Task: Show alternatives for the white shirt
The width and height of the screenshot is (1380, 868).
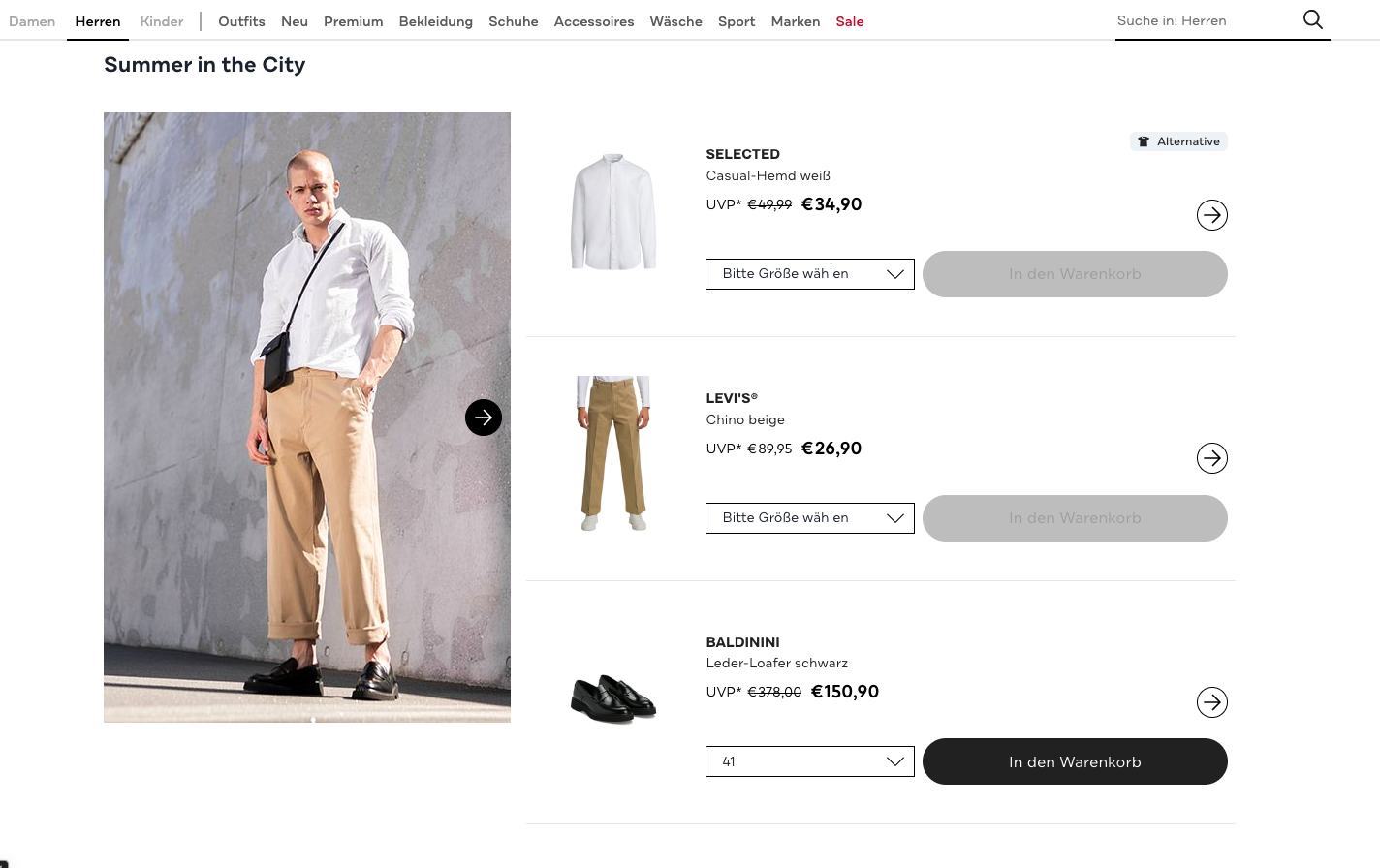Action: pyautogui.click(x=1178, y=141)
